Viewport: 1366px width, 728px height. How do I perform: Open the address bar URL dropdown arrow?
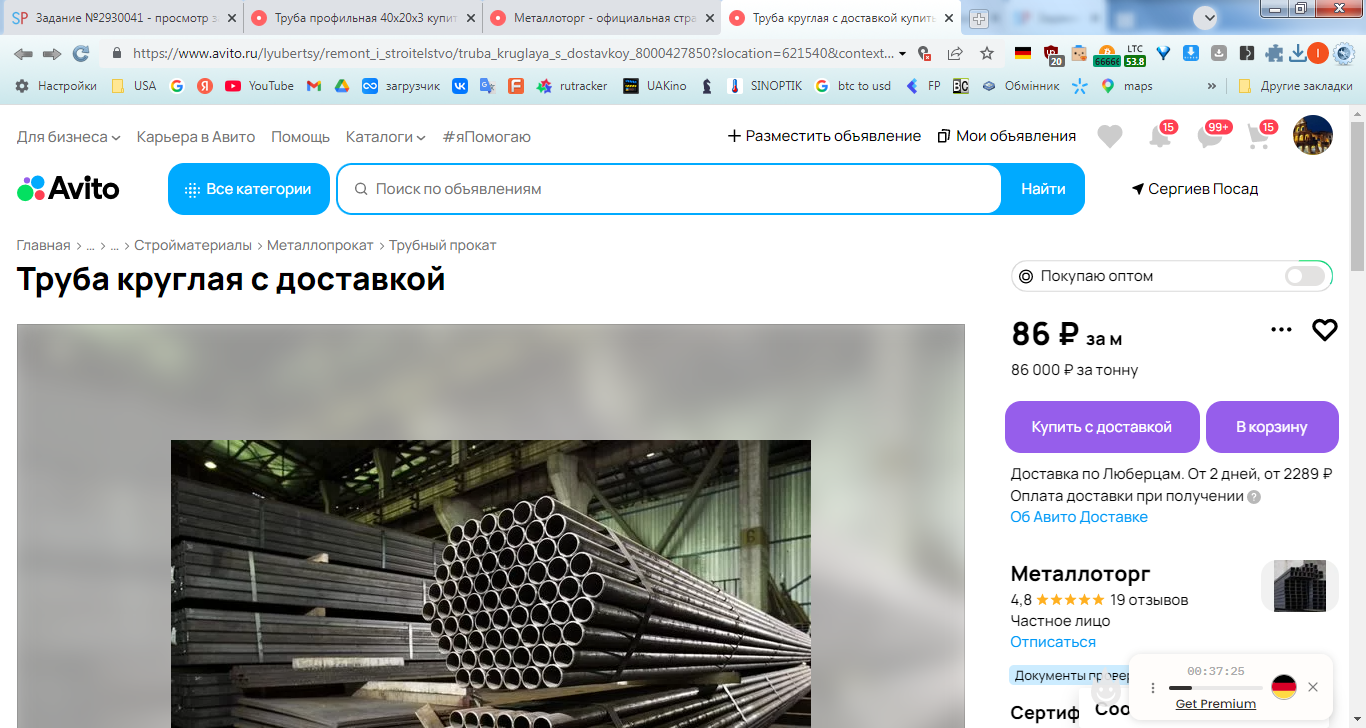point(903,54)
